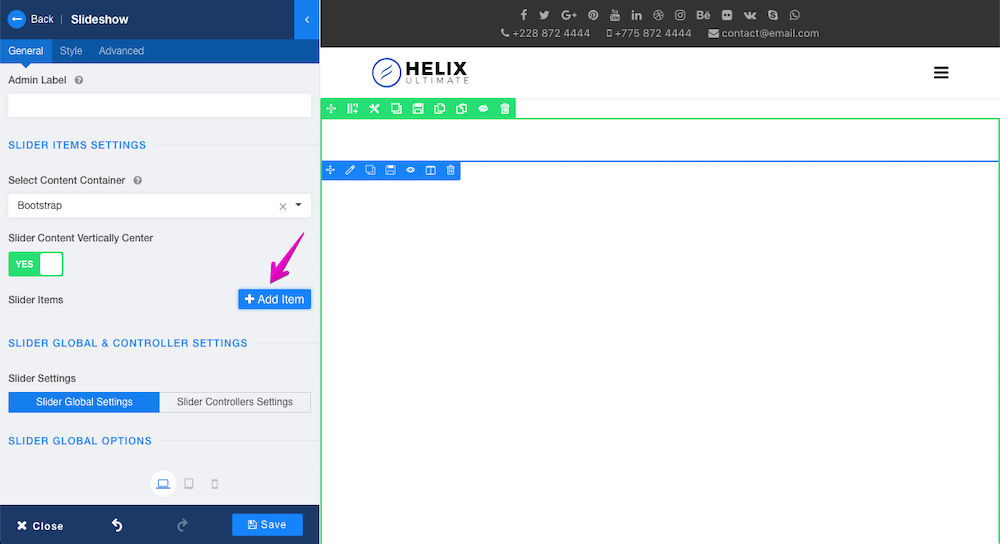The width and height of the screenshot is (1000, 544).
Task: Click the Close button in bottom bar
Action: (x=40, y=526)
